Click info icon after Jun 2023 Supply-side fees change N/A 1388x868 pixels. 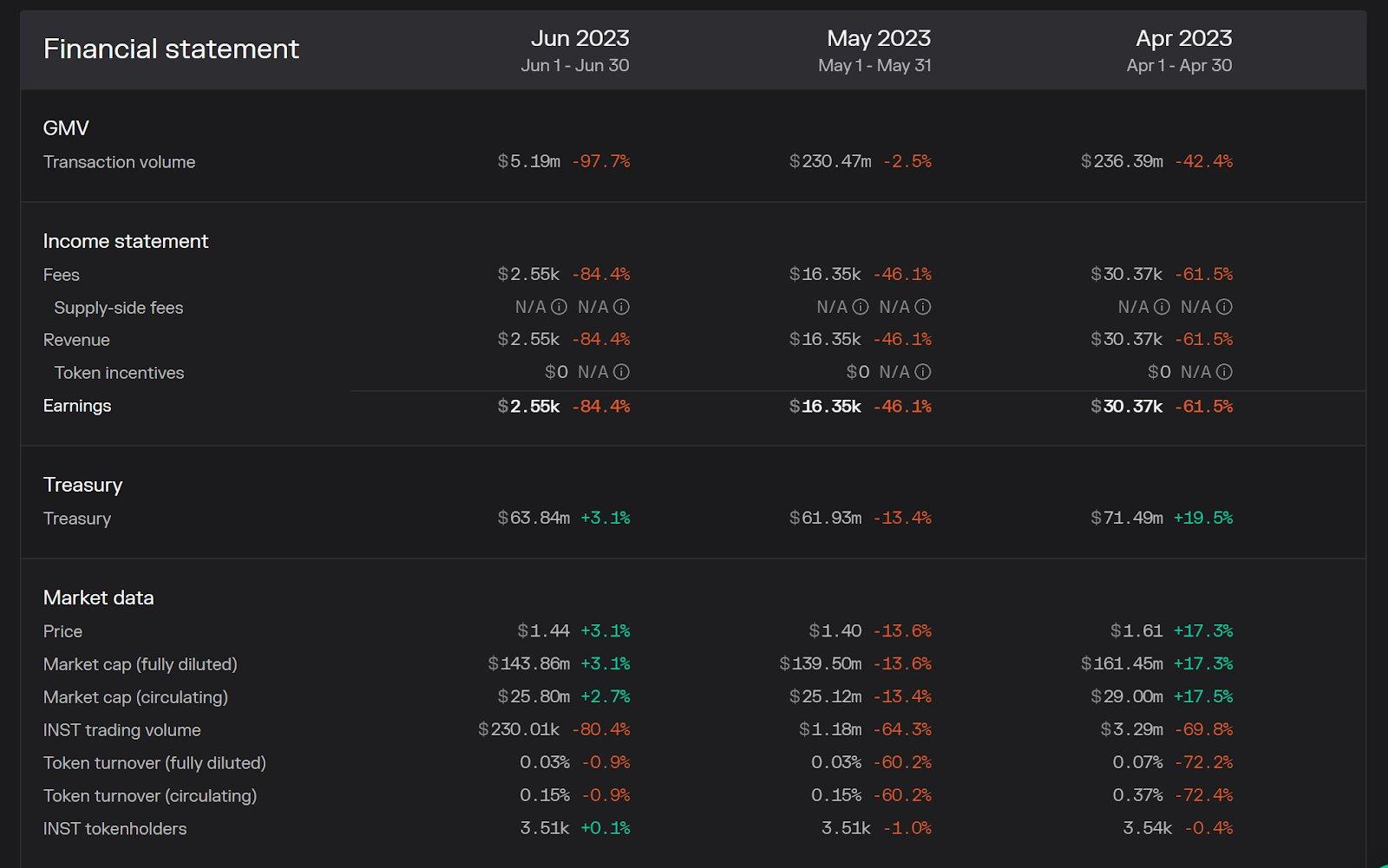(x=621, y=307)
